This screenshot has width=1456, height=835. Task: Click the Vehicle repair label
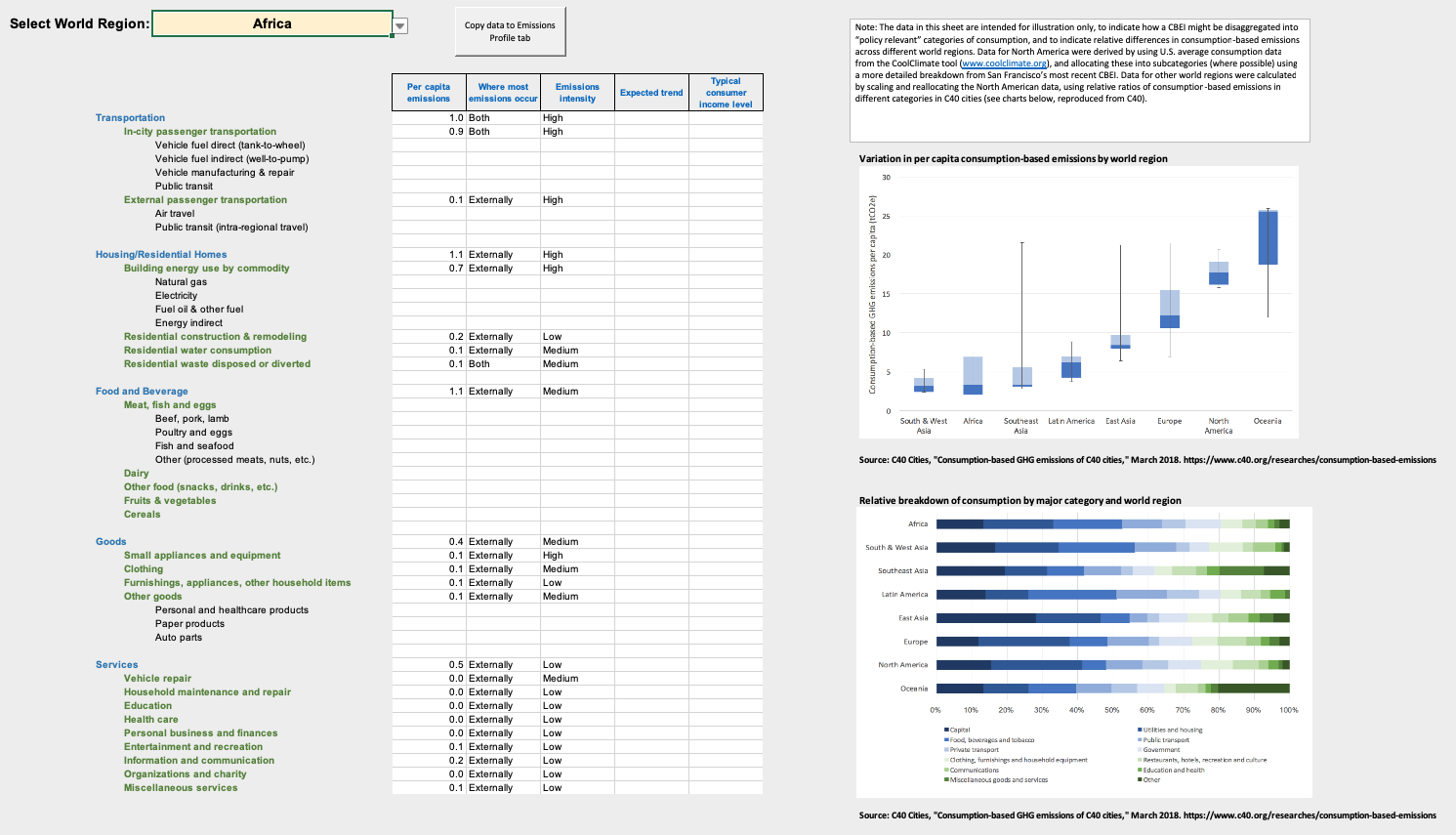(x=157, y=678)
